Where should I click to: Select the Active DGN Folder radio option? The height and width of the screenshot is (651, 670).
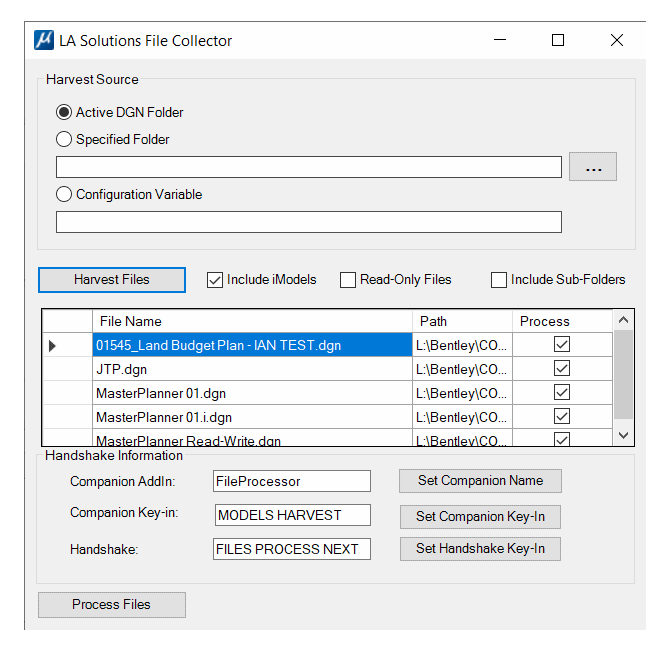pos(64,113)
